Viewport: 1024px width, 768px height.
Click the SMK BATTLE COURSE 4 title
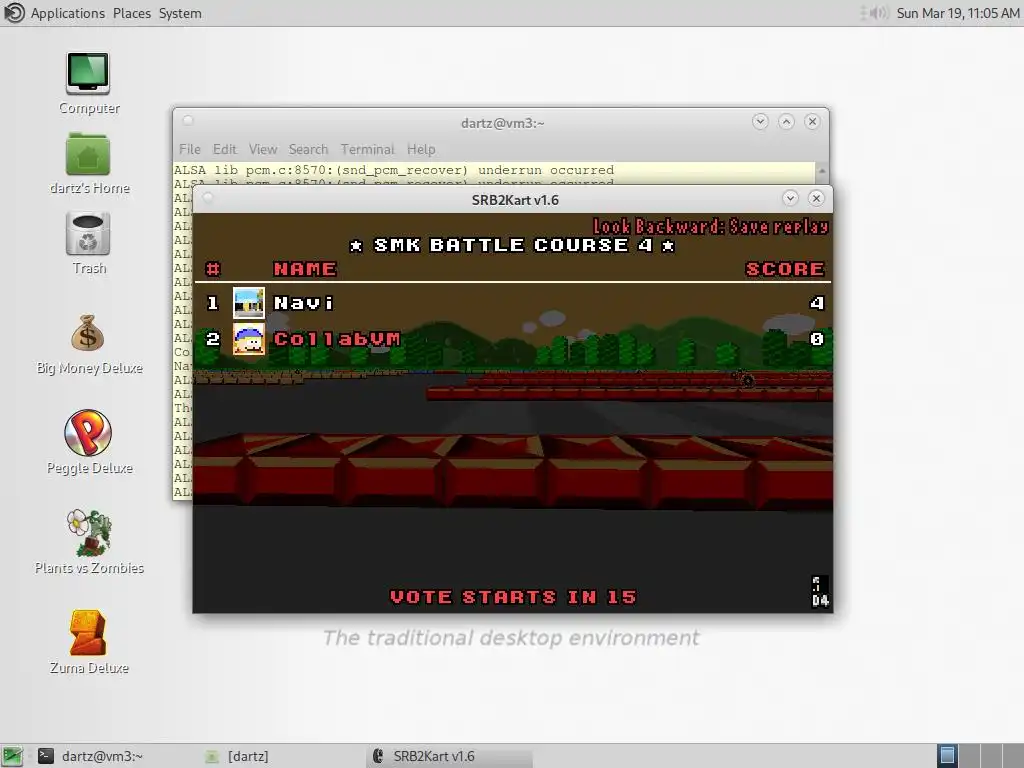(x=512, y=246)
